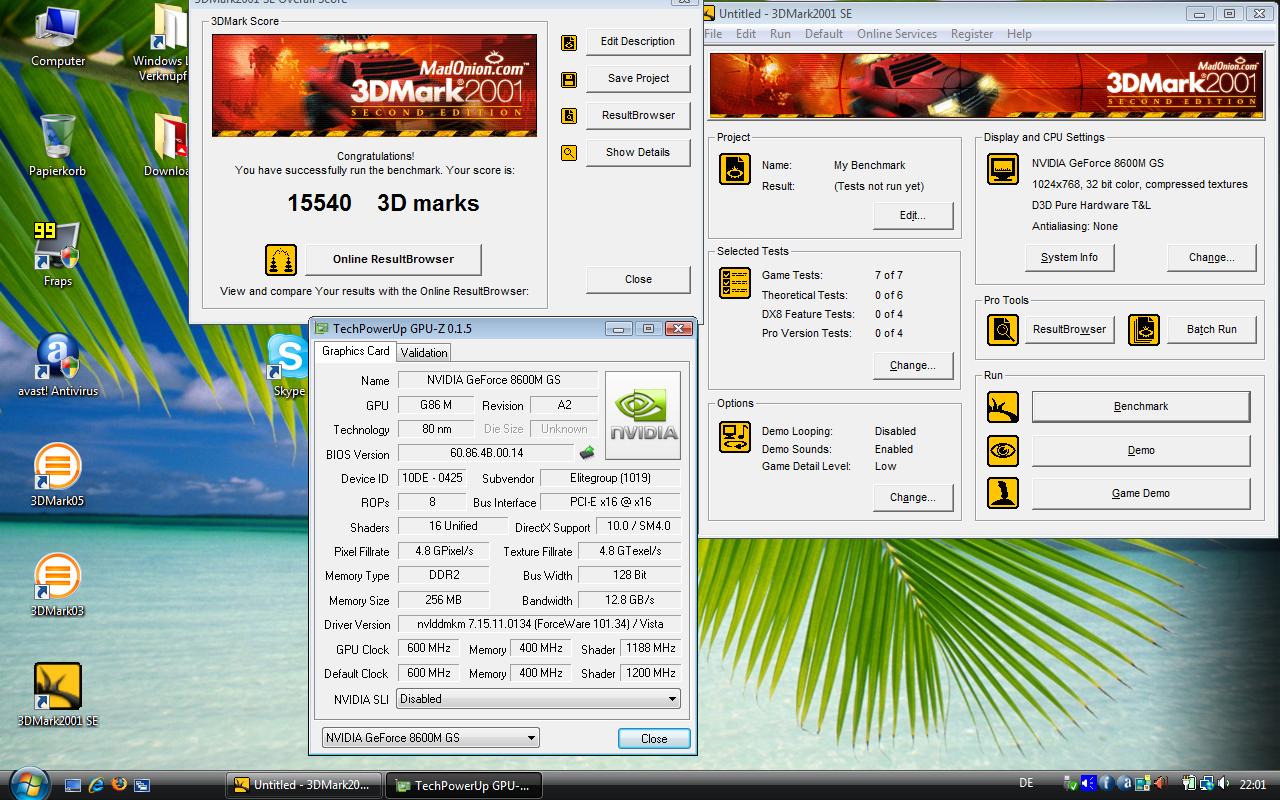The width and height of the screenshot is (1280, 800).
Task: Open the 3DMark03 desktop shortcut
Action: coord(57,585)
